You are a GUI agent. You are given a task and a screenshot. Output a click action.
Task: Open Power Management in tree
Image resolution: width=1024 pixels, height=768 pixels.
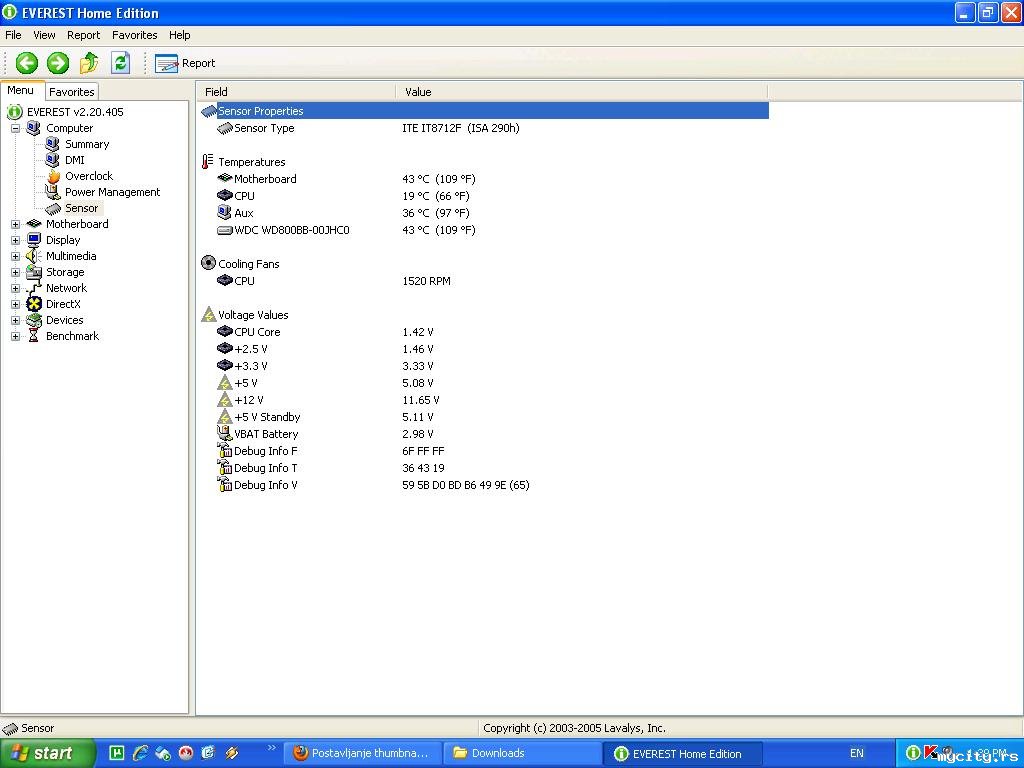(112, 192)
